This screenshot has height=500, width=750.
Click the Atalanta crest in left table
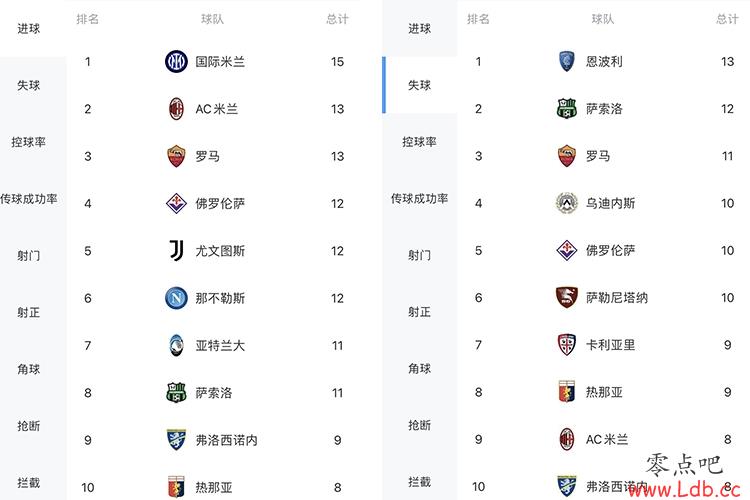176,345
